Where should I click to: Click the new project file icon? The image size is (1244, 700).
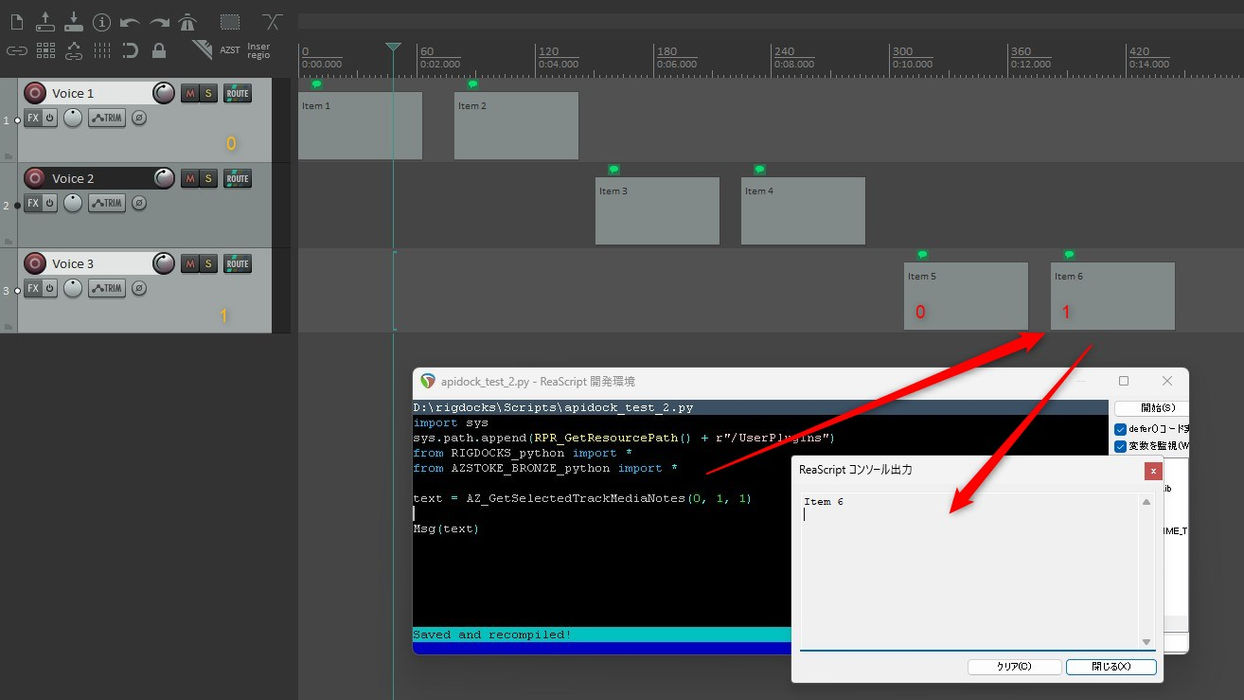point(16,21)
